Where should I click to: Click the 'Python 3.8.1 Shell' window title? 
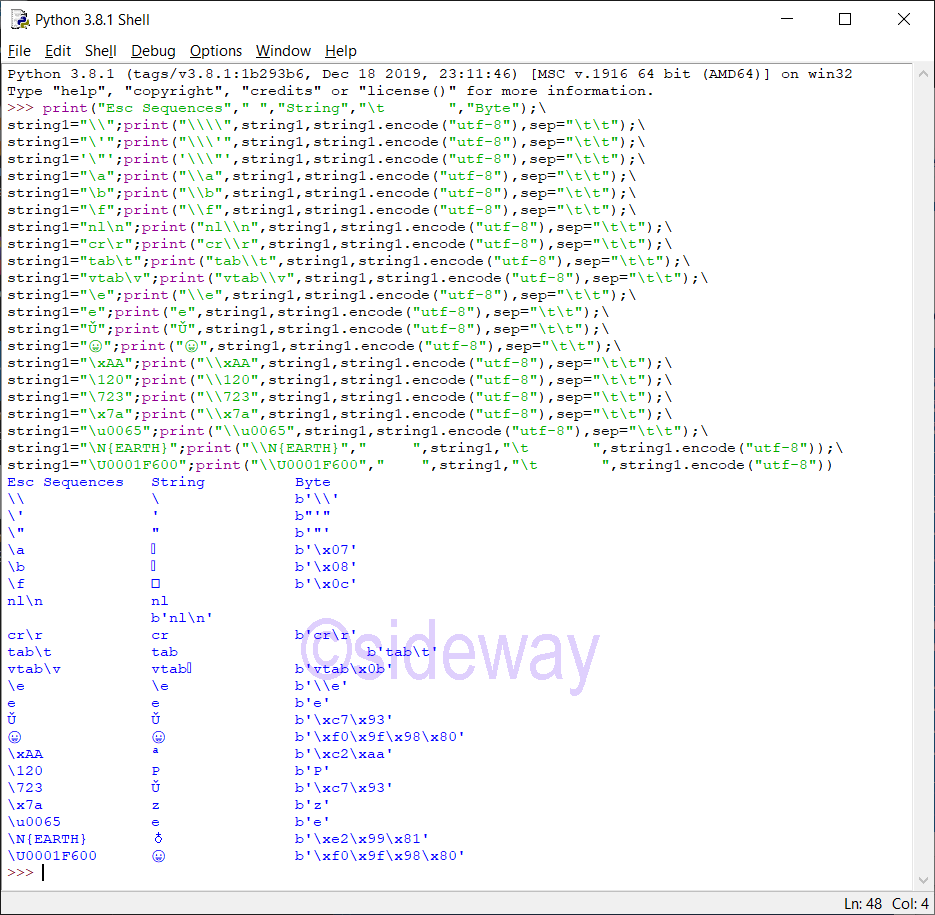pos(92,20)
